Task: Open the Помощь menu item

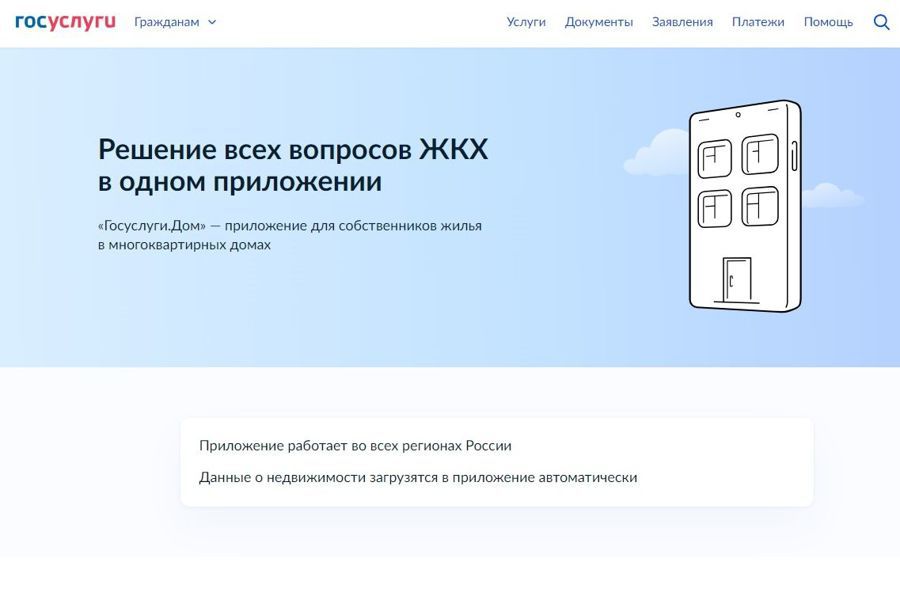Action: tap(828, 22)
